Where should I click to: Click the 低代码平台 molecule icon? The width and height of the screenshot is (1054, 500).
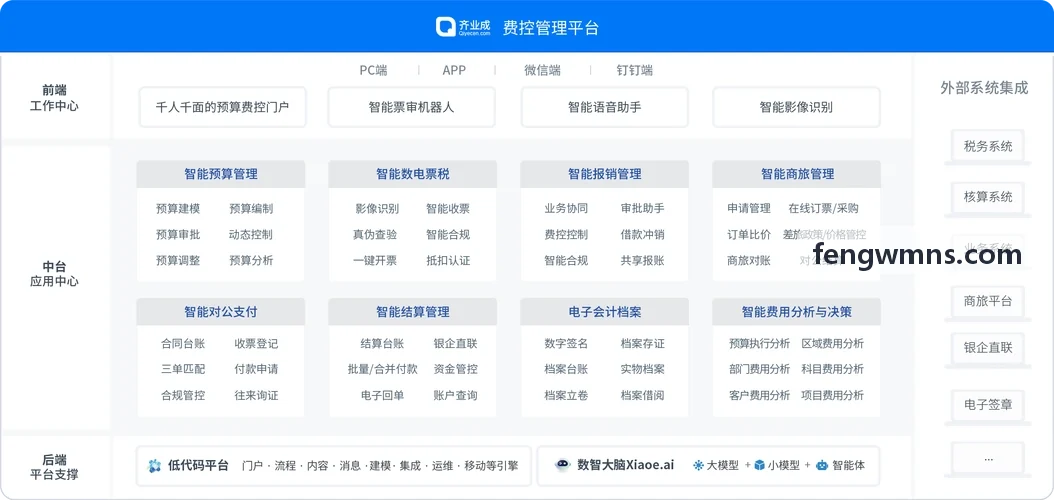[x=155, y=466]
